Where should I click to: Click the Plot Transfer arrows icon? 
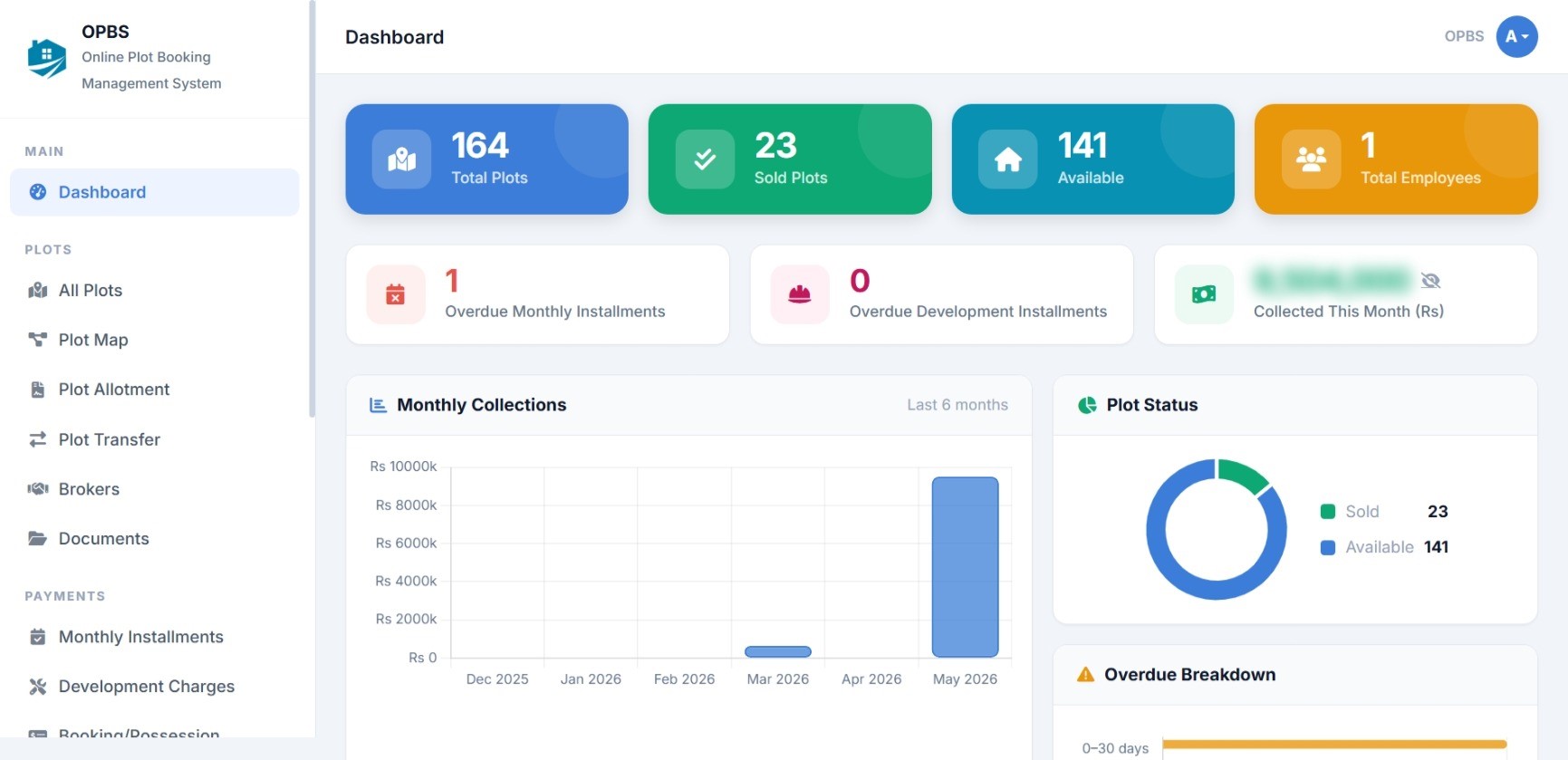point(37,439)
